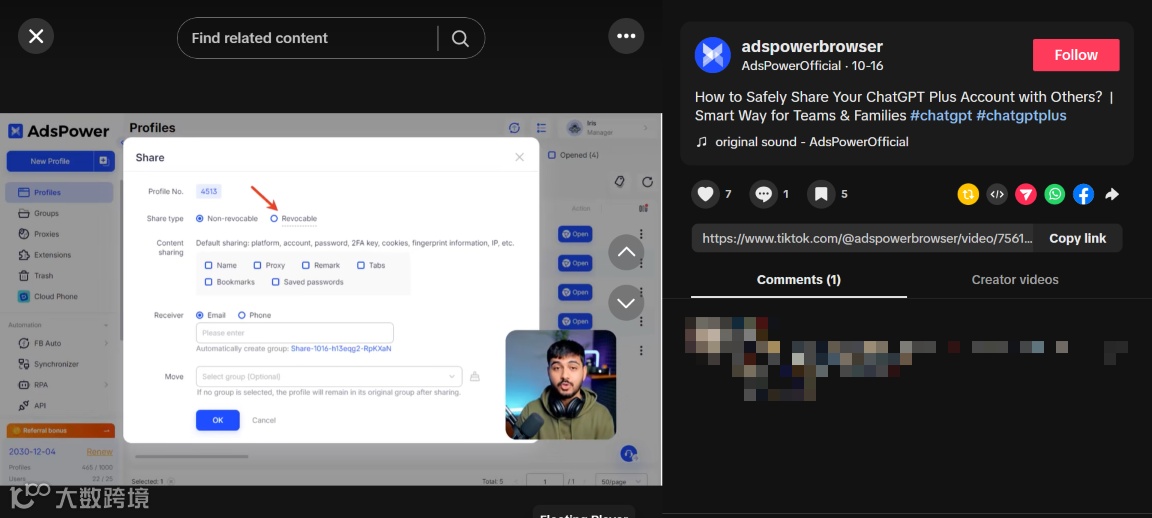Open the three-dot more options menu
This screenshot has width=1152, height=518.
tap(626, 36)
